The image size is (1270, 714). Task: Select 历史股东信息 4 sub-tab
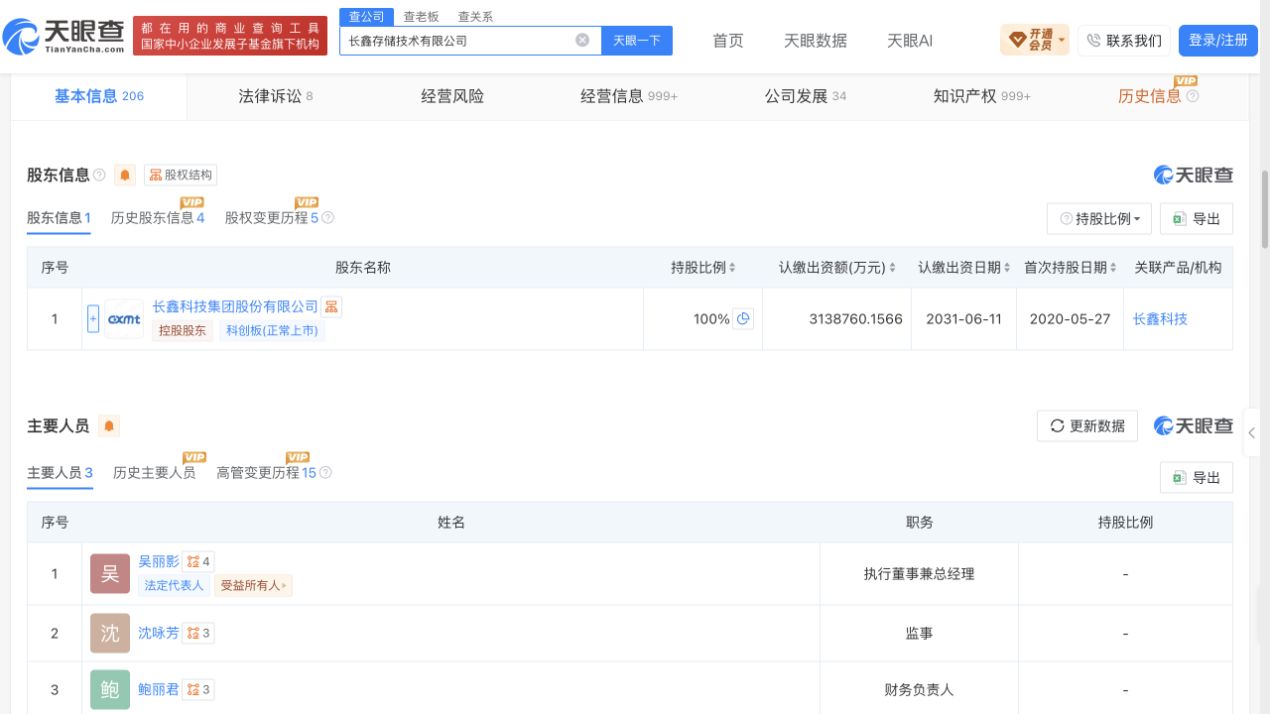tap(157, 218)
